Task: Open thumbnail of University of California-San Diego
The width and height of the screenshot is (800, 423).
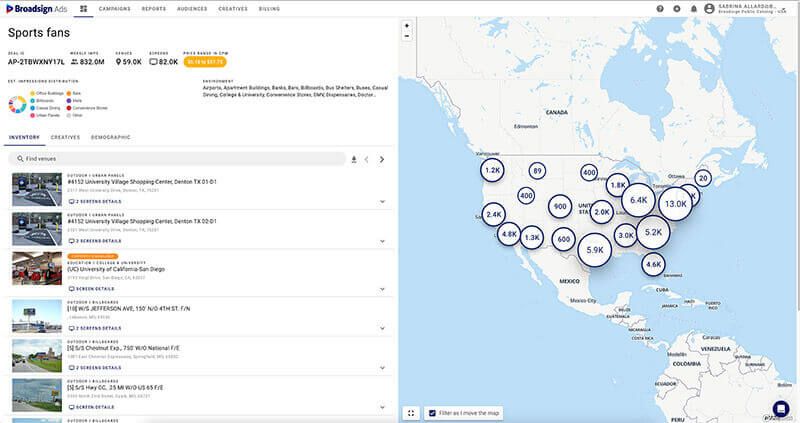Action: (x=37, y=268)
